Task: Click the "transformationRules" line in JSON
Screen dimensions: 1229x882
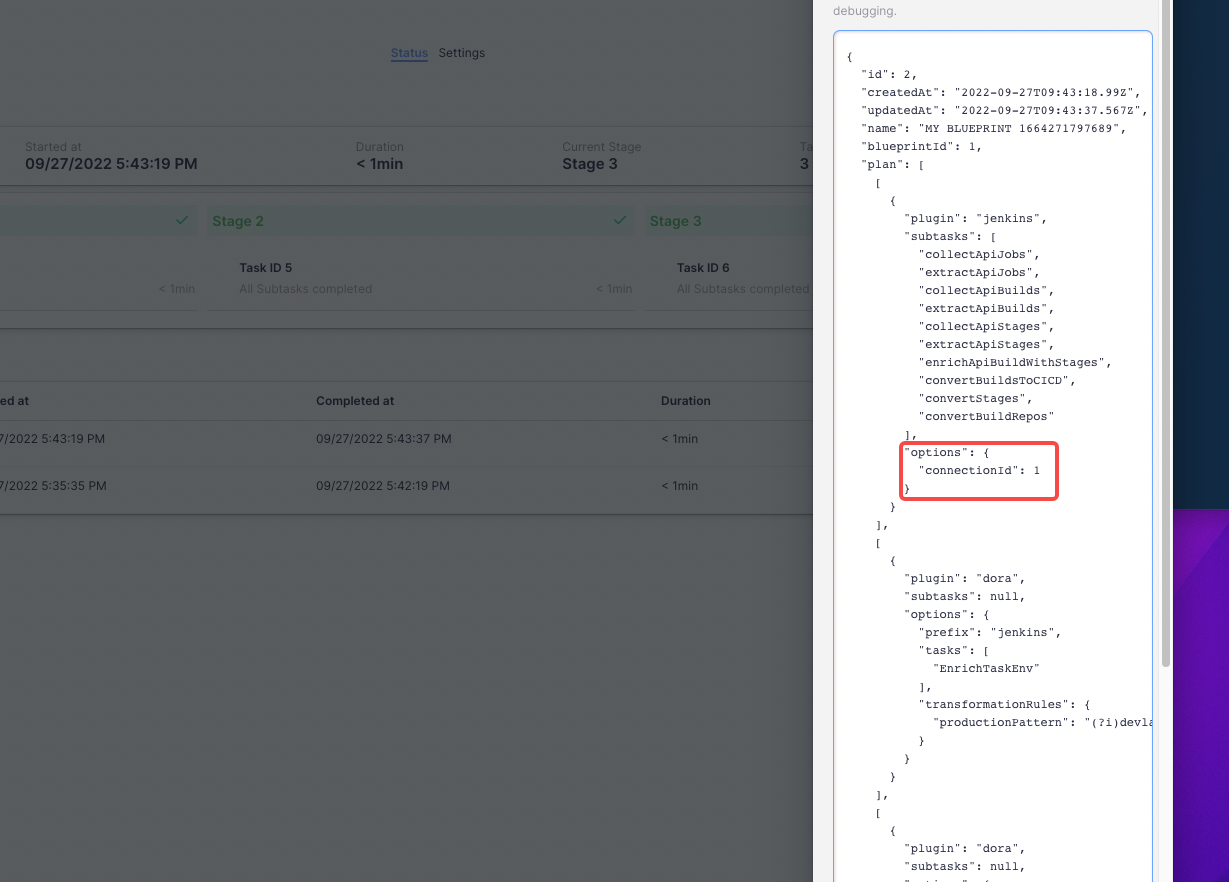Action: click(x=1004, y=704)
